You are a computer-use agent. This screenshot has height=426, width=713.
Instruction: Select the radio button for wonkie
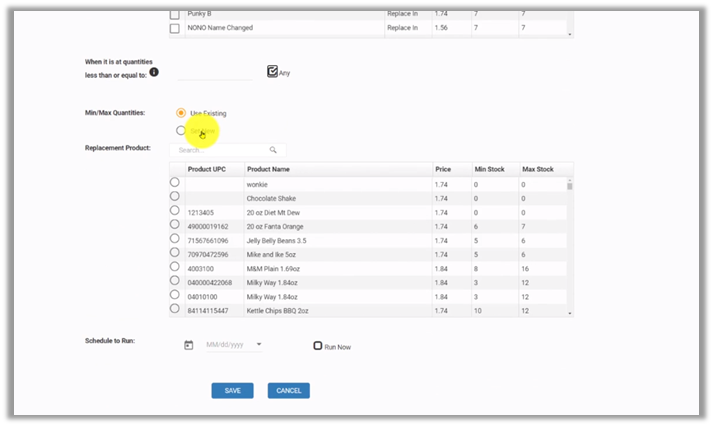[x=175, y=183]
